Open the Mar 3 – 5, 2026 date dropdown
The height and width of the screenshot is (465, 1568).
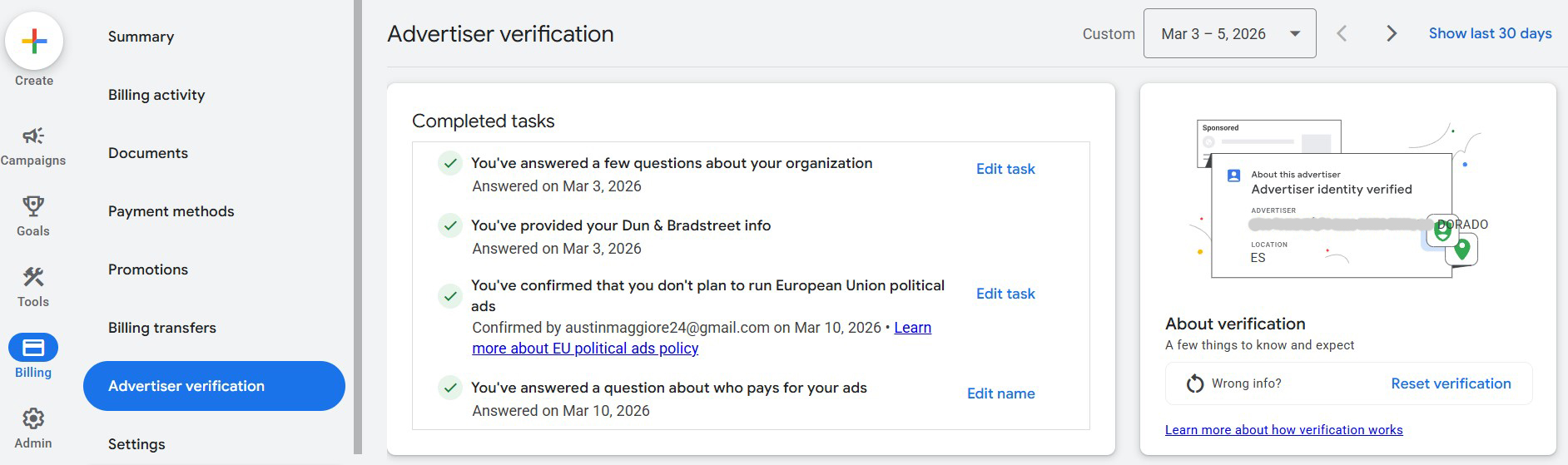(x=1229, y=33)
